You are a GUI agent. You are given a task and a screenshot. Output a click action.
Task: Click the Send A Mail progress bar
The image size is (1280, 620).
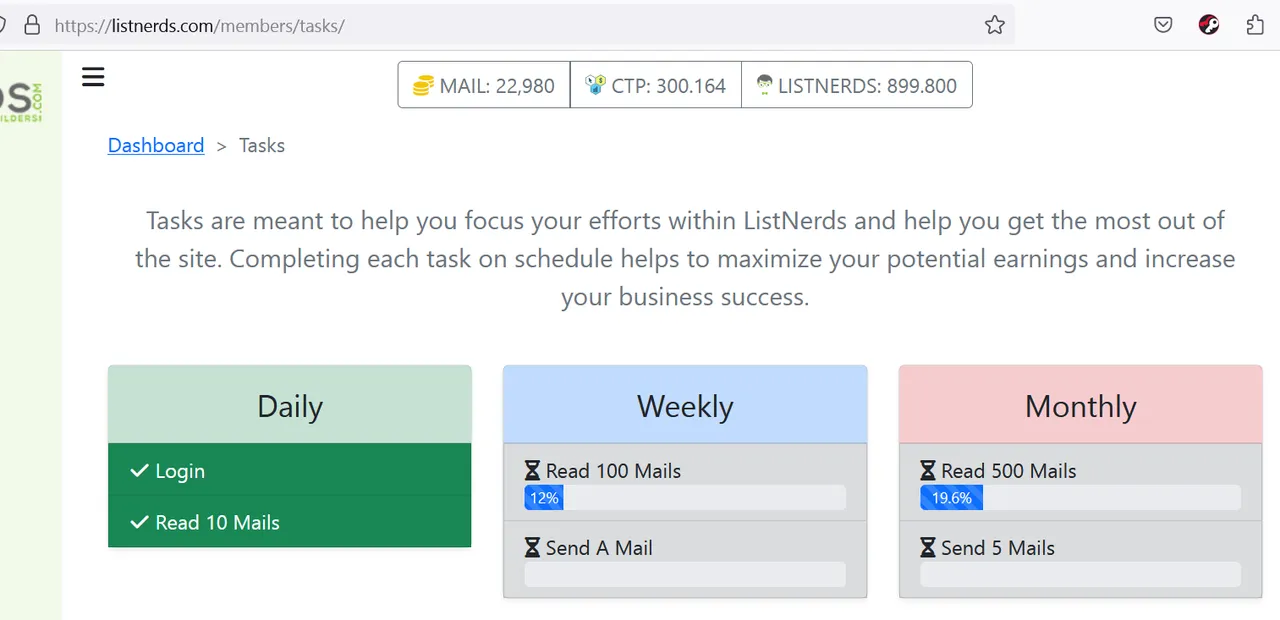pyautogui.click(x=685, y=574)
